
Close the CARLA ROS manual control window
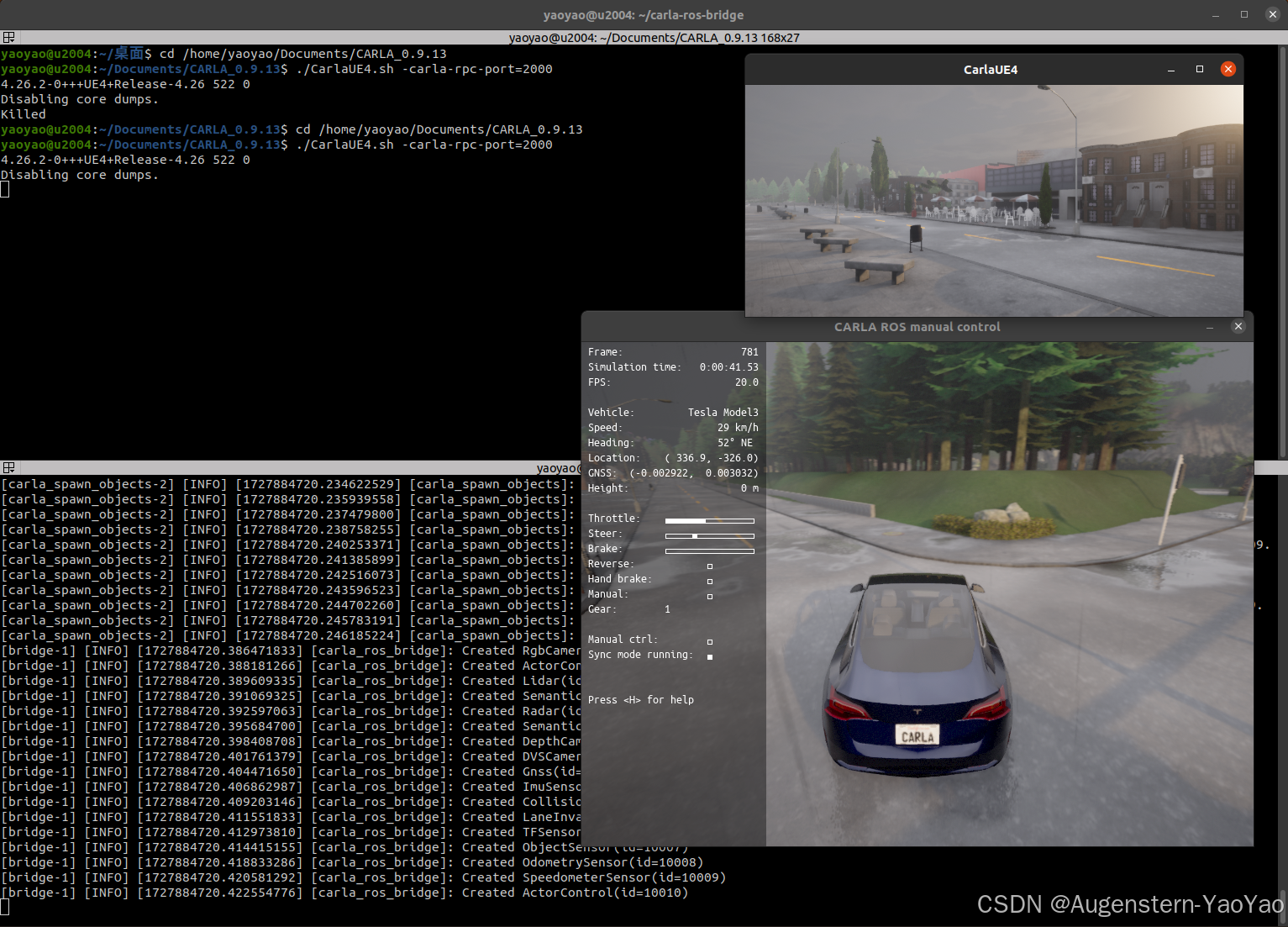[1238, 326]
